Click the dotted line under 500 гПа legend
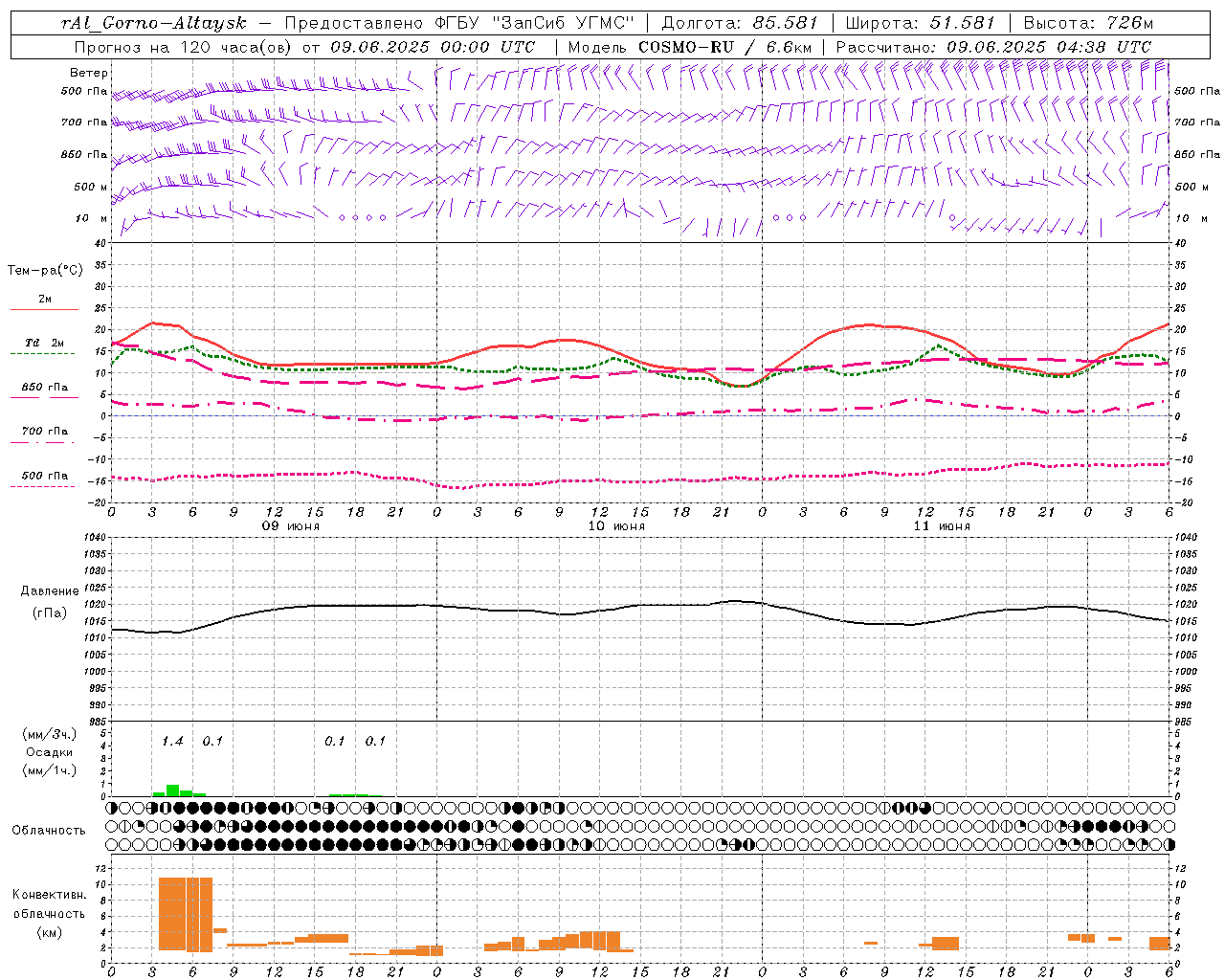This screenshot has width=1225, height=980. click(x=44, y=486)
